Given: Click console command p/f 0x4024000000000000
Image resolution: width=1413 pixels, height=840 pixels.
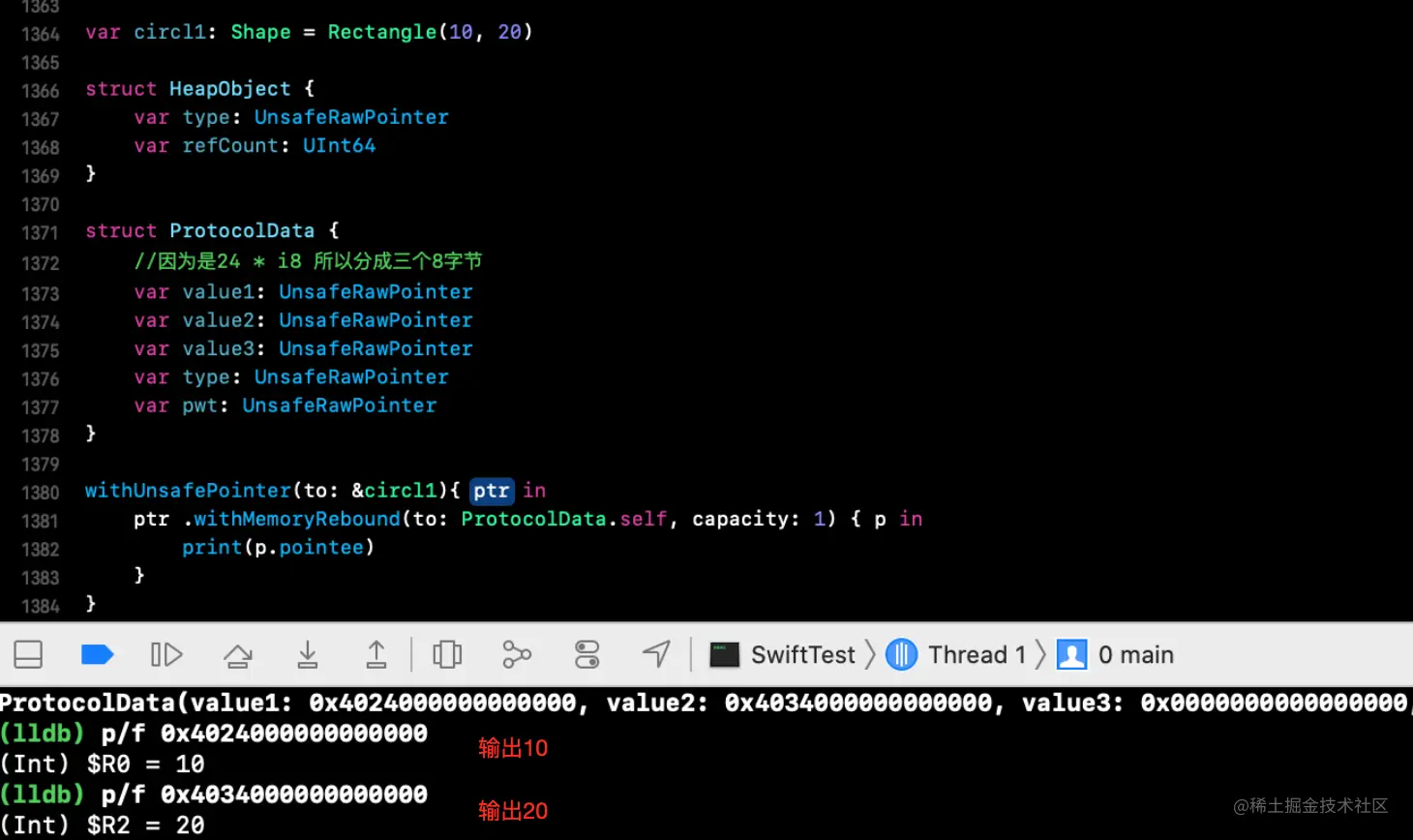Looking at the screenshot, I should (x=264, y=734).
